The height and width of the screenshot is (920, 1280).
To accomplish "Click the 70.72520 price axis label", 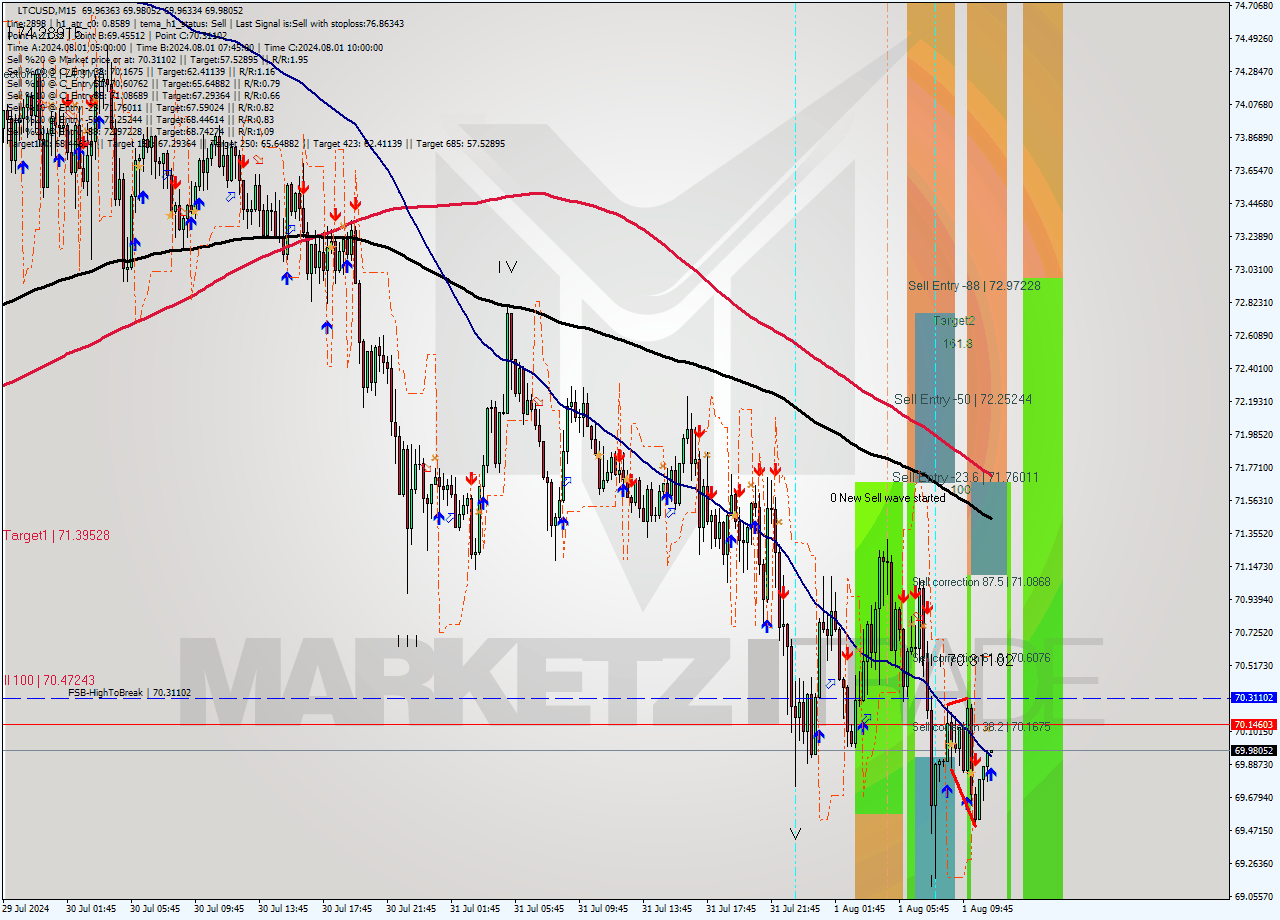I will (x=1253, y=632).
